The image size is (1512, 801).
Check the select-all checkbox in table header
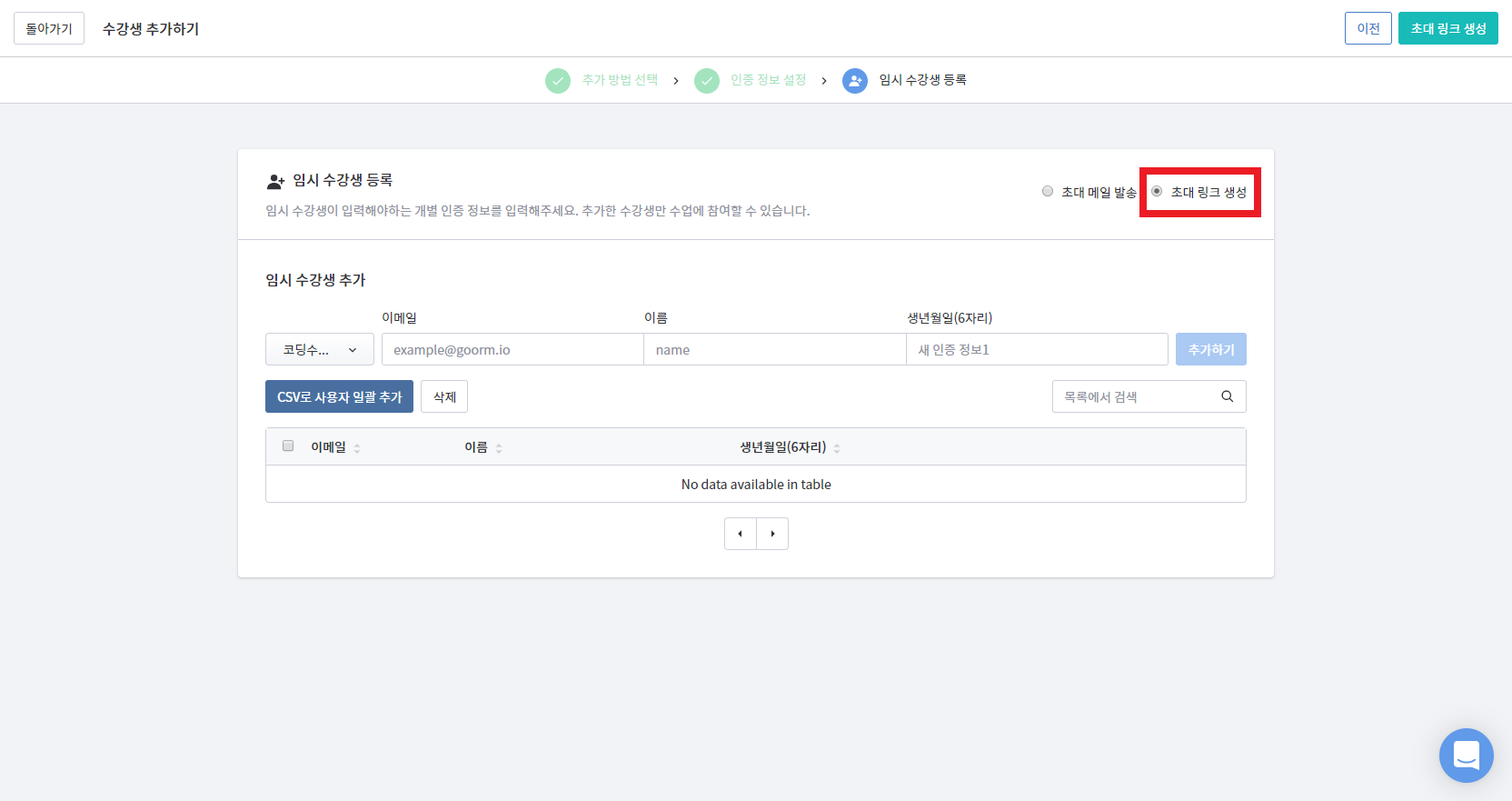point(288,446)
